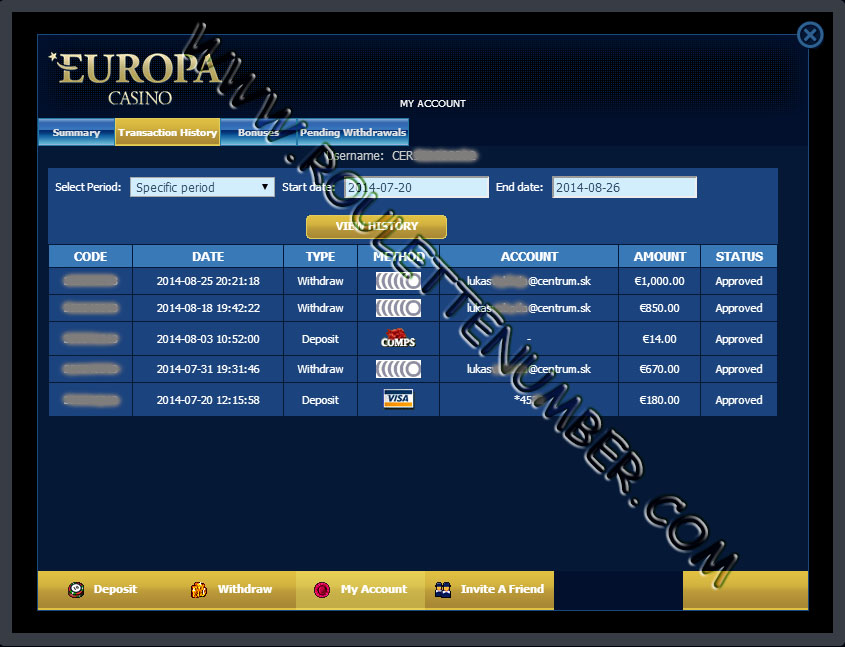Click the Europa Casino logo
The height and width of the screenshot is (647, 845).
click(135, 78)
